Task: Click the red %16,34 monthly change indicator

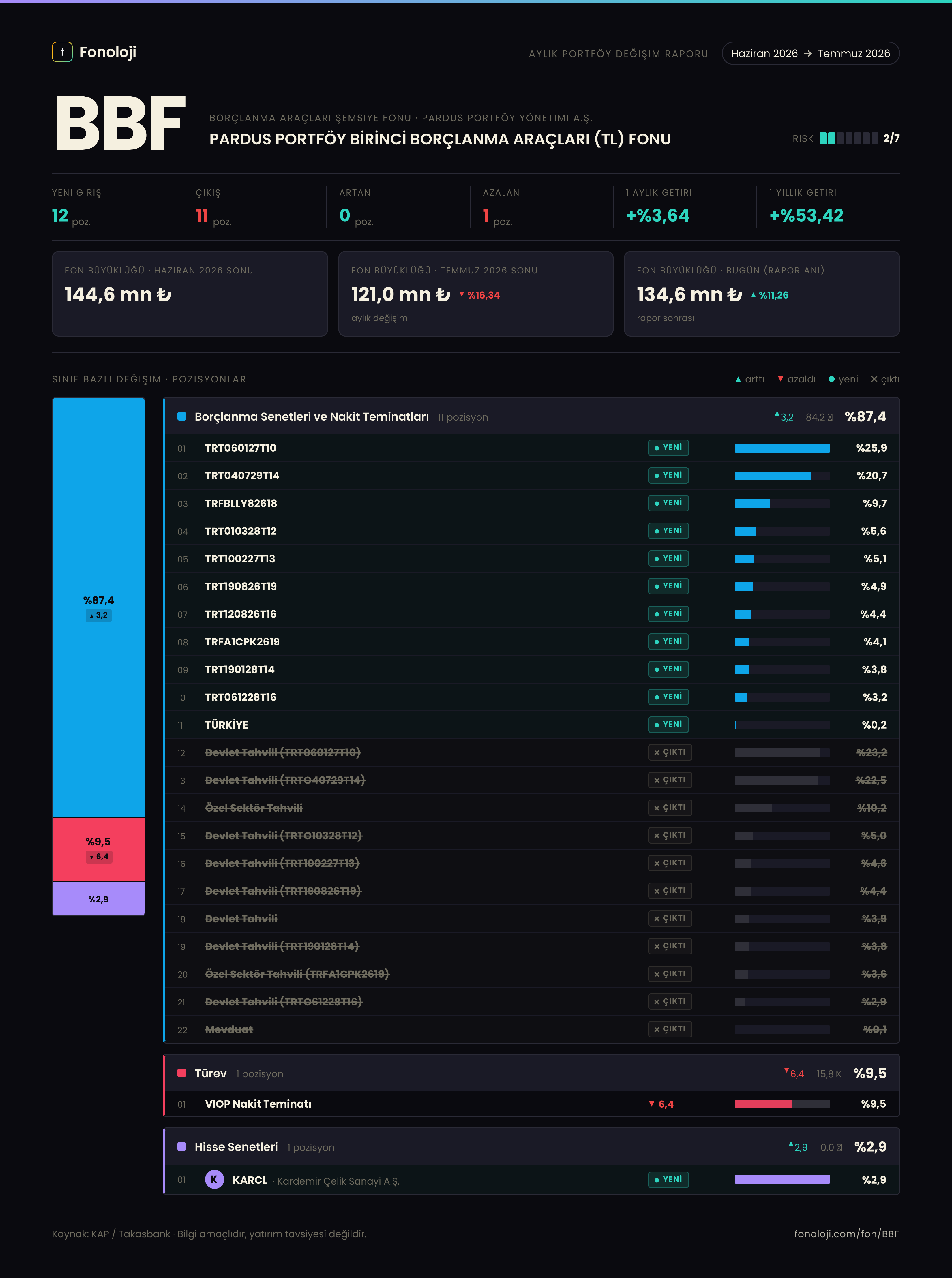Action: [479, 295]
